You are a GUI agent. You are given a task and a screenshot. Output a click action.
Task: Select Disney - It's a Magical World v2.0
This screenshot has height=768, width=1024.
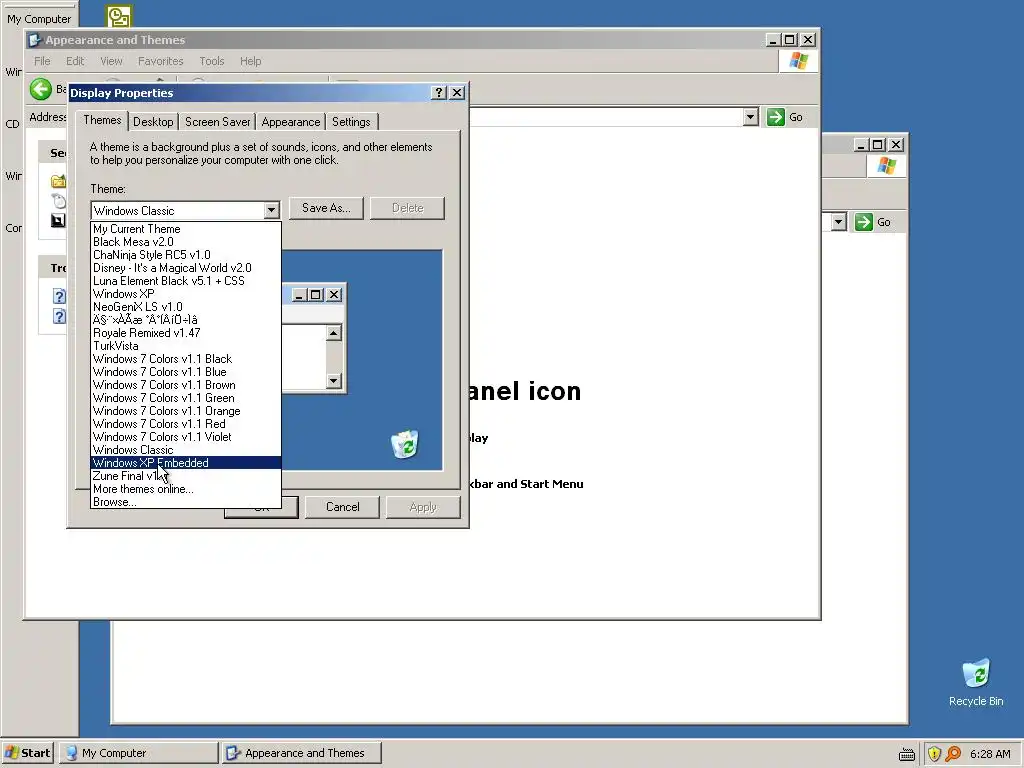[x=186, y=268]
